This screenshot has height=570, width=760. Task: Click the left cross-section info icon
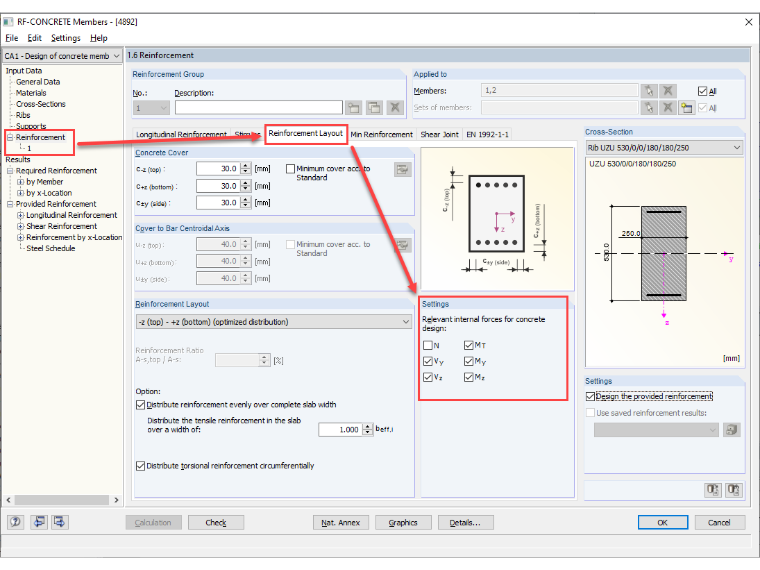pyautogui.click(x=712, y=490)
